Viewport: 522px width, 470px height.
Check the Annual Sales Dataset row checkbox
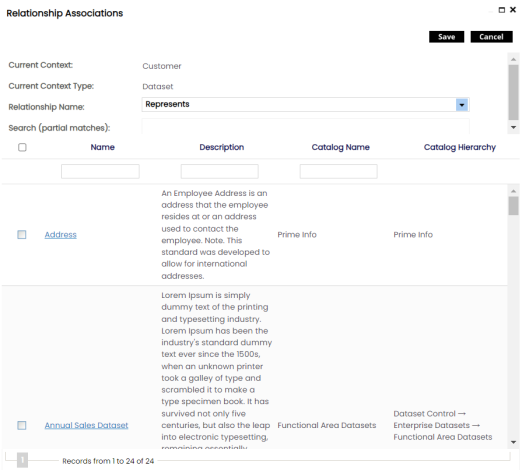[x=22, y=425]
